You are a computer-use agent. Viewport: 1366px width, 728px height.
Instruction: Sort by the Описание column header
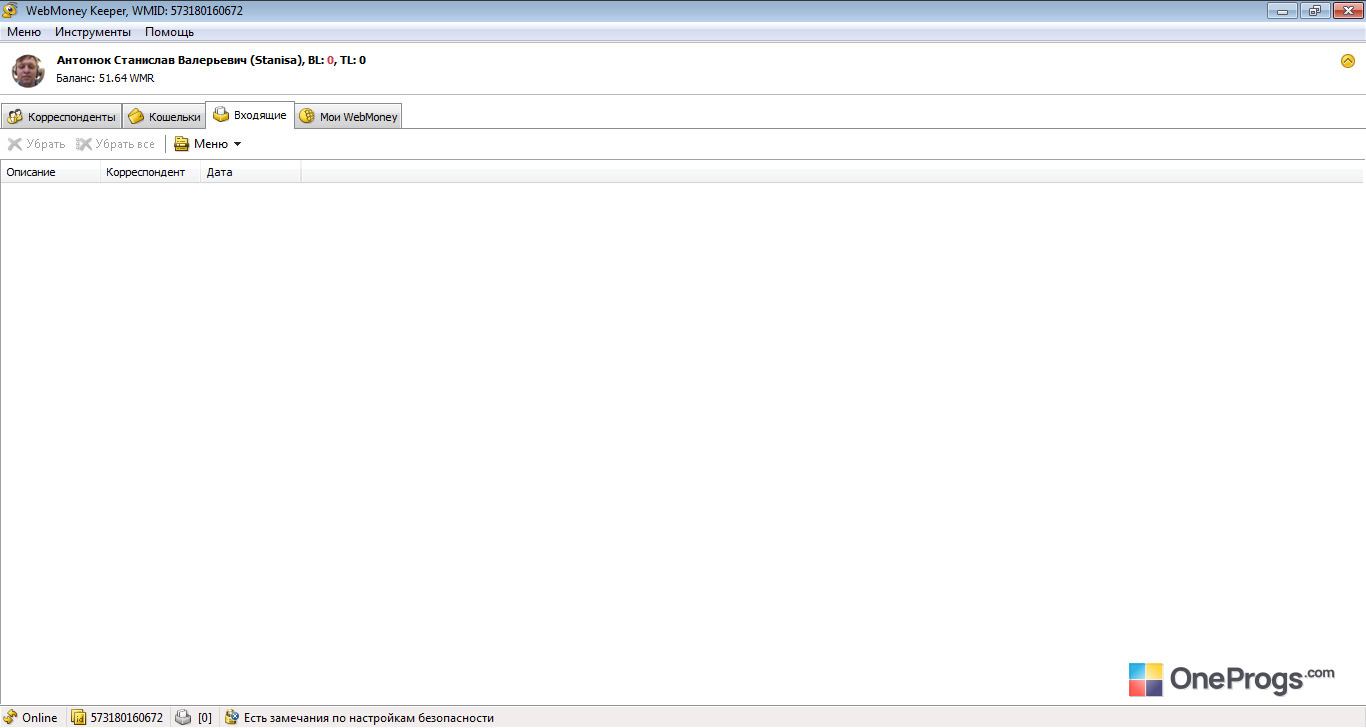pos(51,172)
